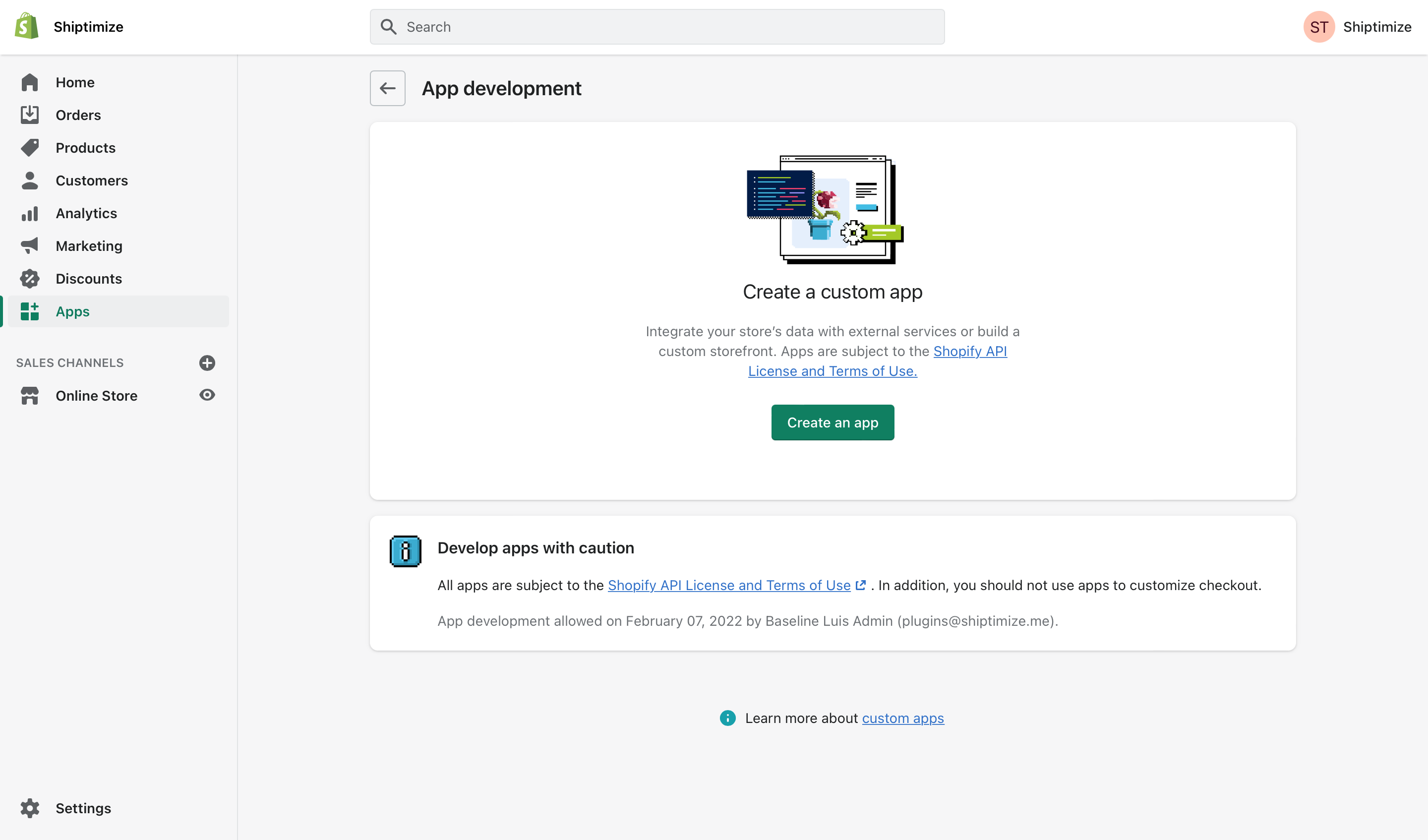This screenshot has width=1428, height=840.
Task: Open Analytics from the sidebar
Action: (86, 214)
